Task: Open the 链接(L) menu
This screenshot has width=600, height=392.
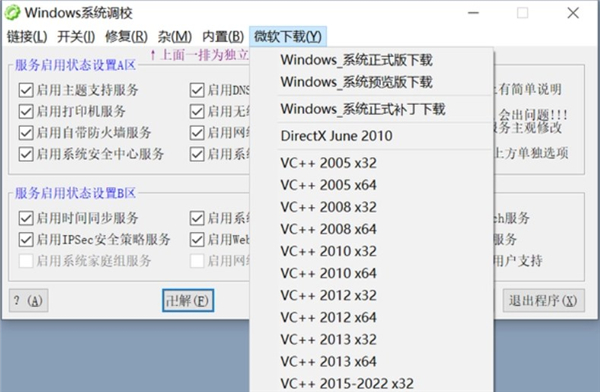Action: 27,37
